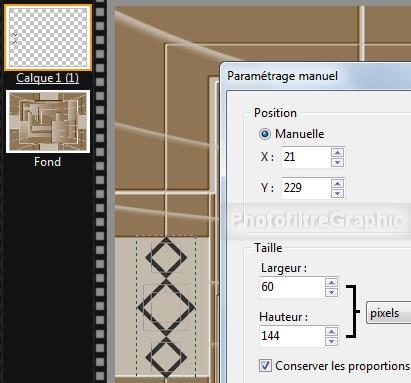Click the Hauteur input field
The height and width of the screenshot is (383, 411).
(x=292, y=336)
